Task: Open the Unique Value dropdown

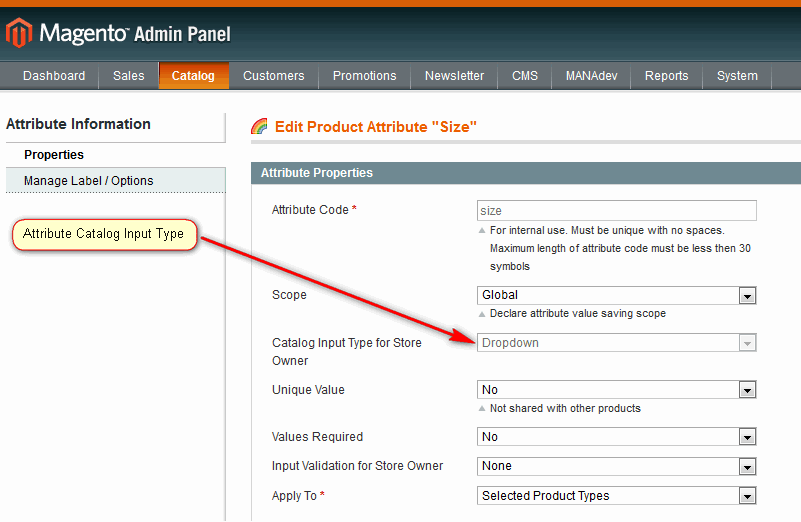Action: (x=617, y=390)
